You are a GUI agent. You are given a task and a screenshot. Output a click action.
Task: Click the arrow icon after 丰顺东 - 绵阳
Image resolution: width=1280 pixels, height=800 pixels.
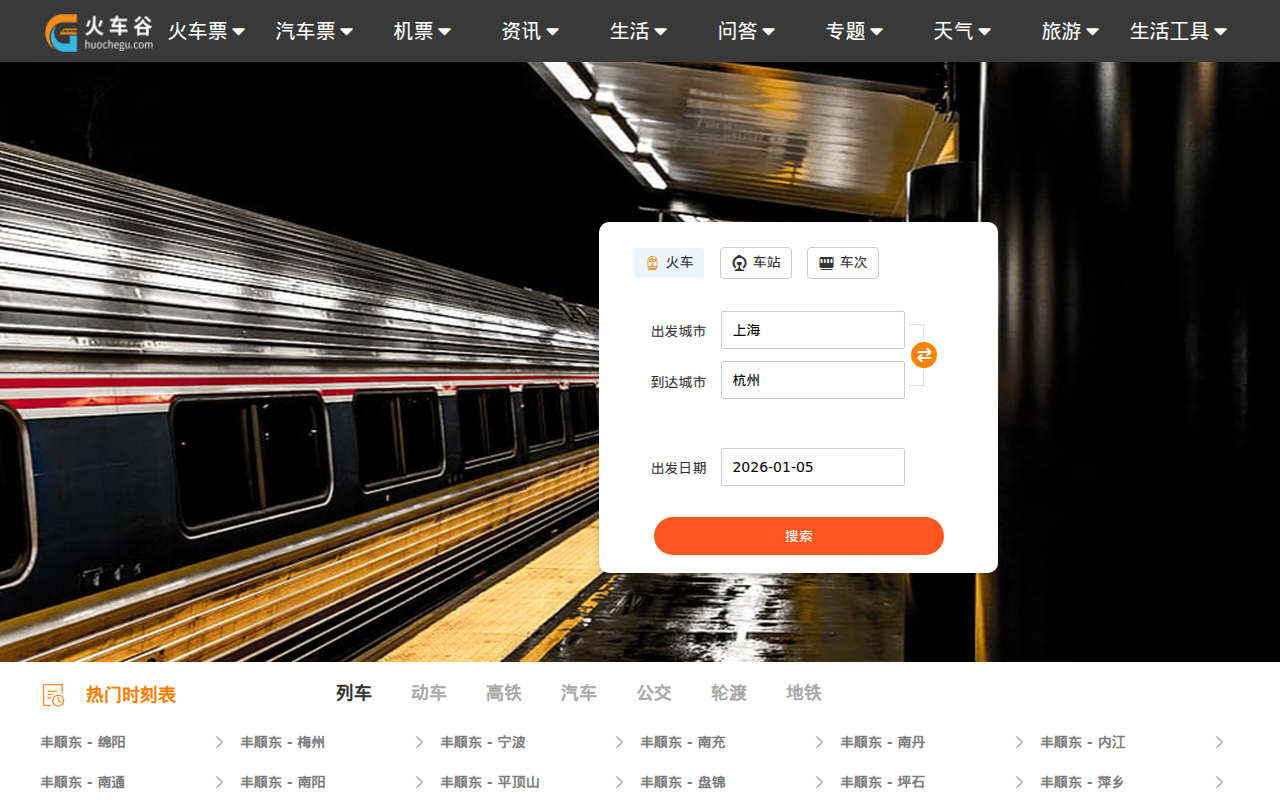pos(218,742)
